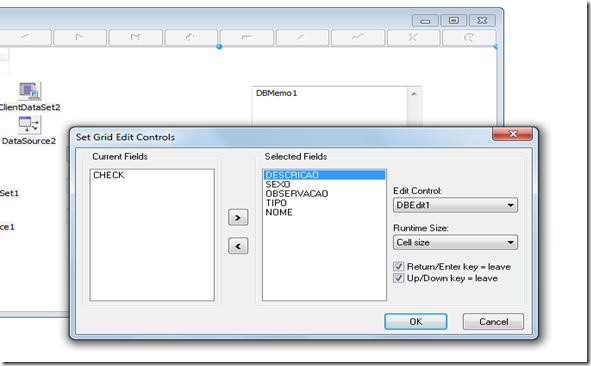Screen dimensions: 591x366
Task: Click Cancel in Set Grid Edit Controls
Action: click(x=493, y=322)
